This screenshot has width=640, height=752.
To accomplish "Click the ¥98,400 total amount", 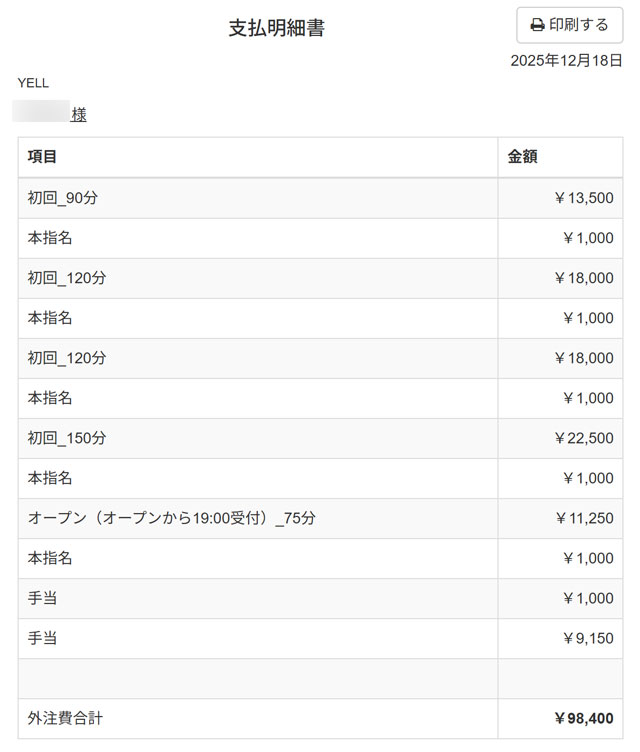I will click(x=583, y=718).
